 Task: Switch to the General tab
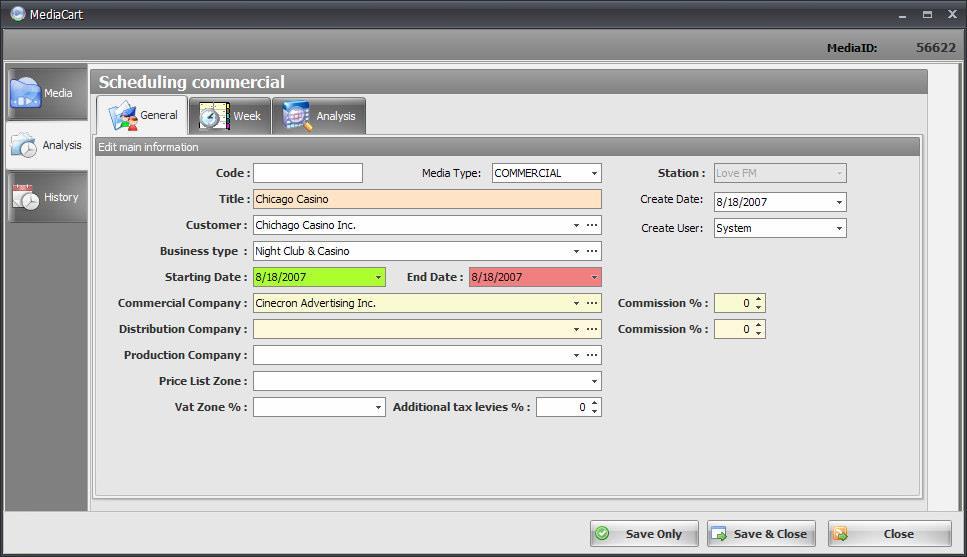pyautogui.click(x=142, y=115)
